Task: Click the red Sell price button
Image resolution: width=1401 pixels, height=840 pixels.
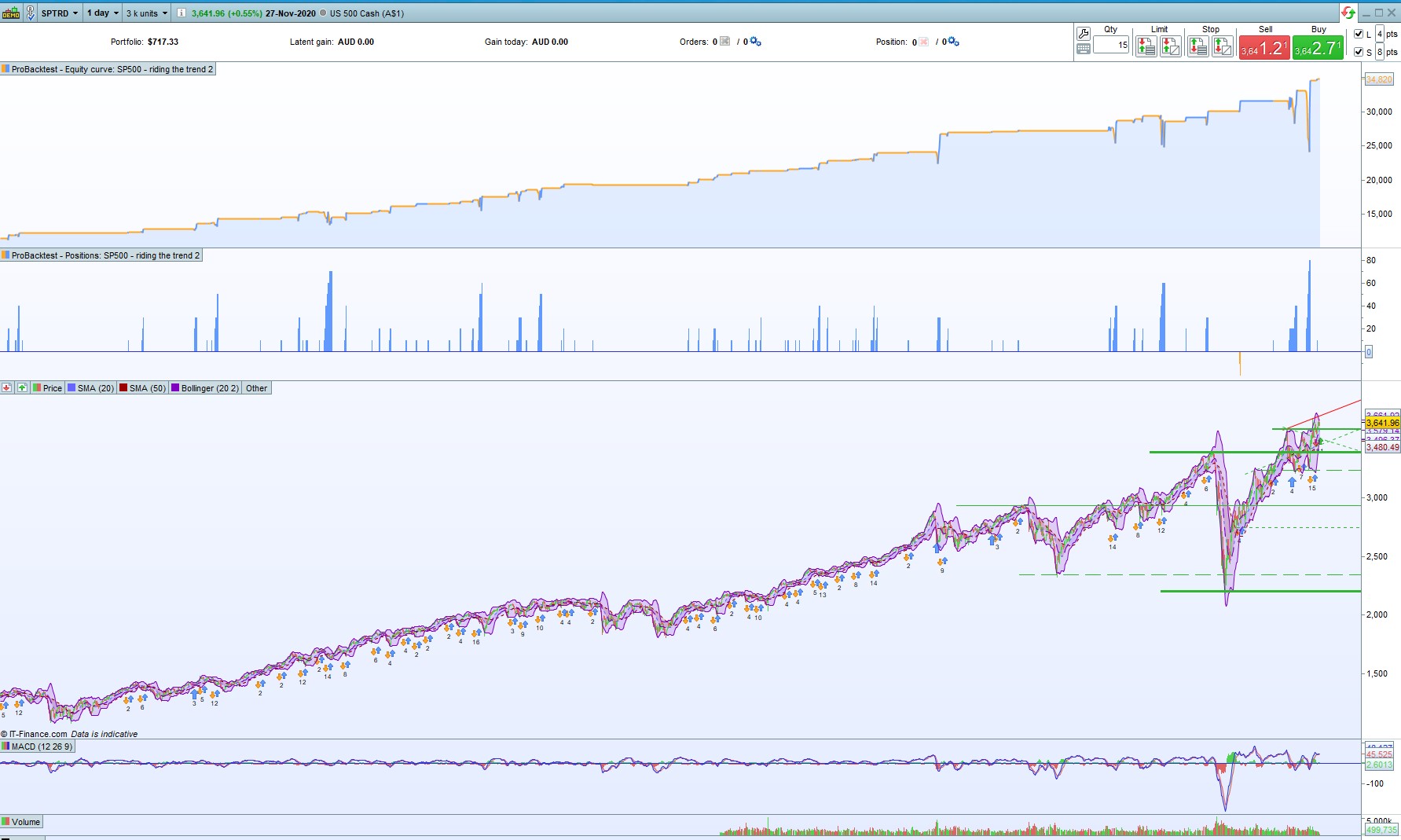Action: click(x=1263, y=48)
